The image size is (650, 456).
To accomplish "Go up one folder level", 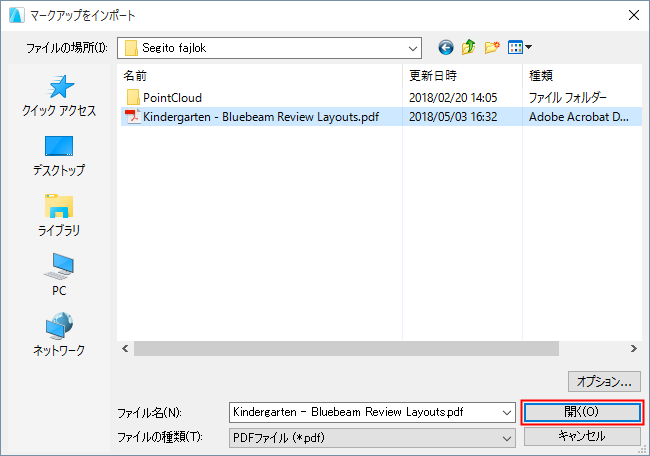I will tap(468, 48).
